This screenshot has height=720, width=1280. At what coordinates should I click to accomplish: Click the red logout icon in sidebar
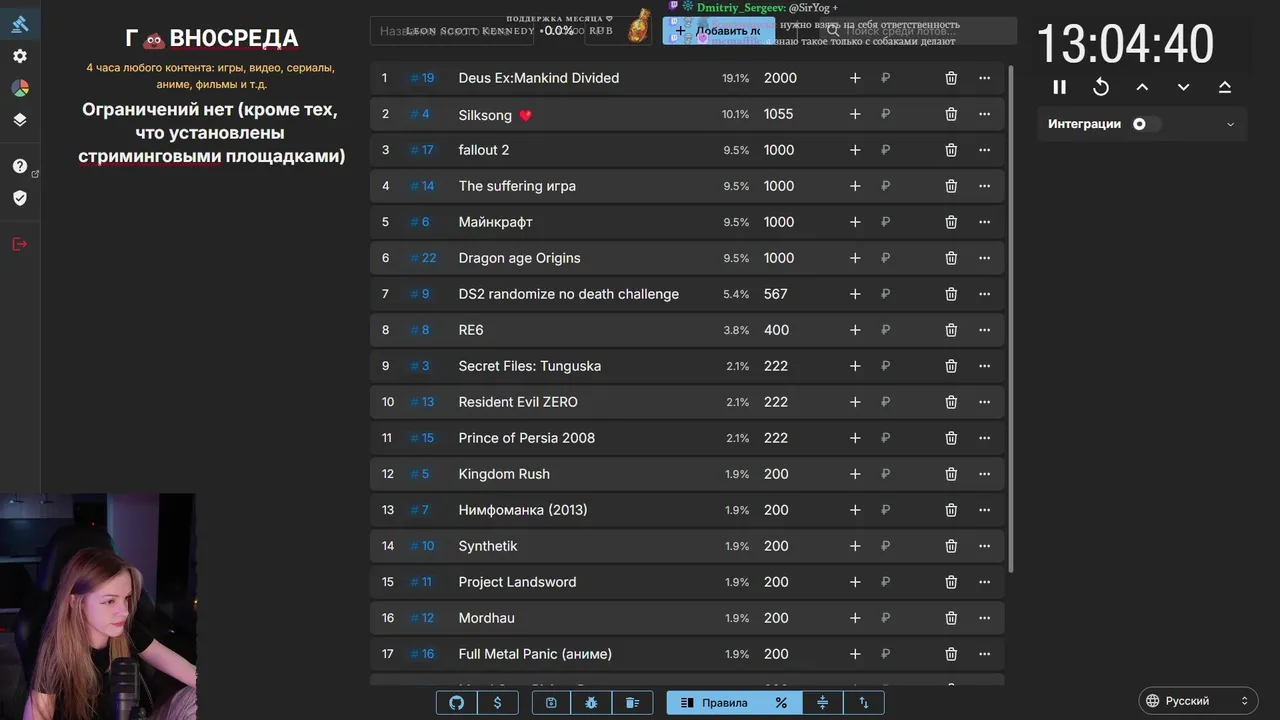click(20, 244)
